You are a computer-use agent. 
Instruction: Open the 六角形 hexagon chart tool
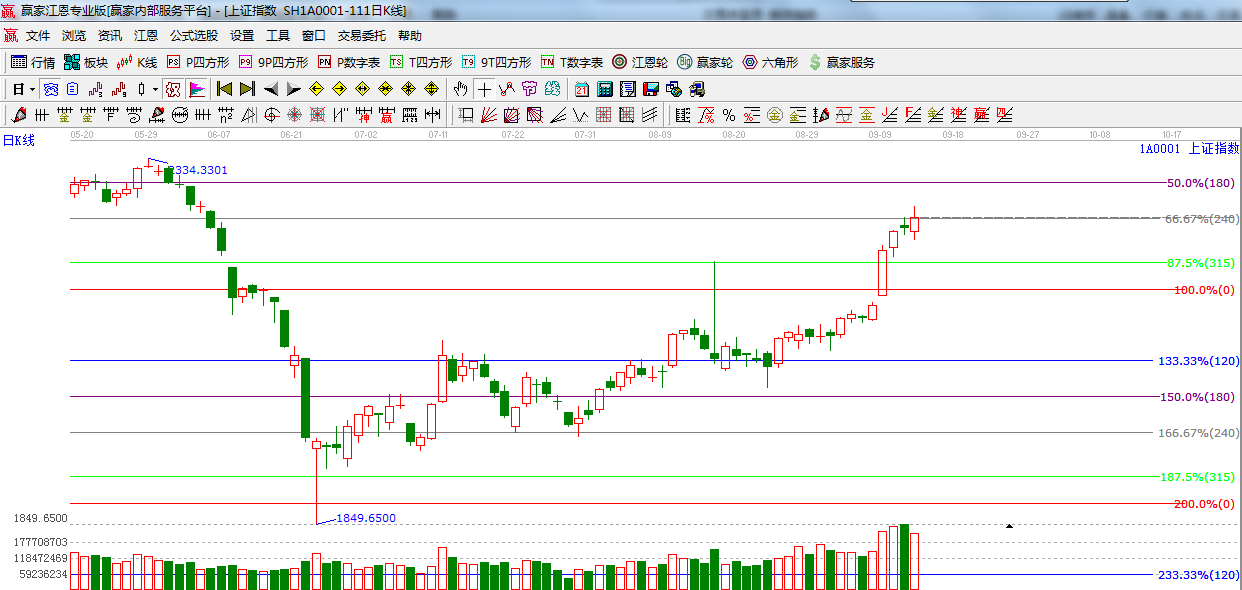click(770, 62)
